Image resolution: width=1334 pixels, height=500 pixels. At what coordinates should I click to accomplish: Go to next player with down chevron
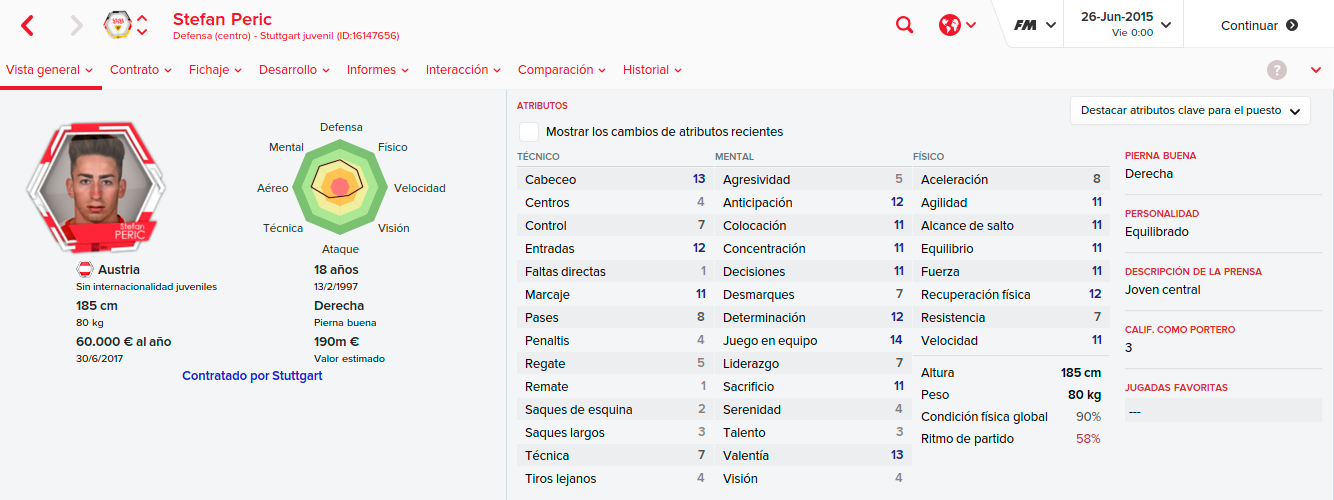pyautogui.click(x=142, y=32)
